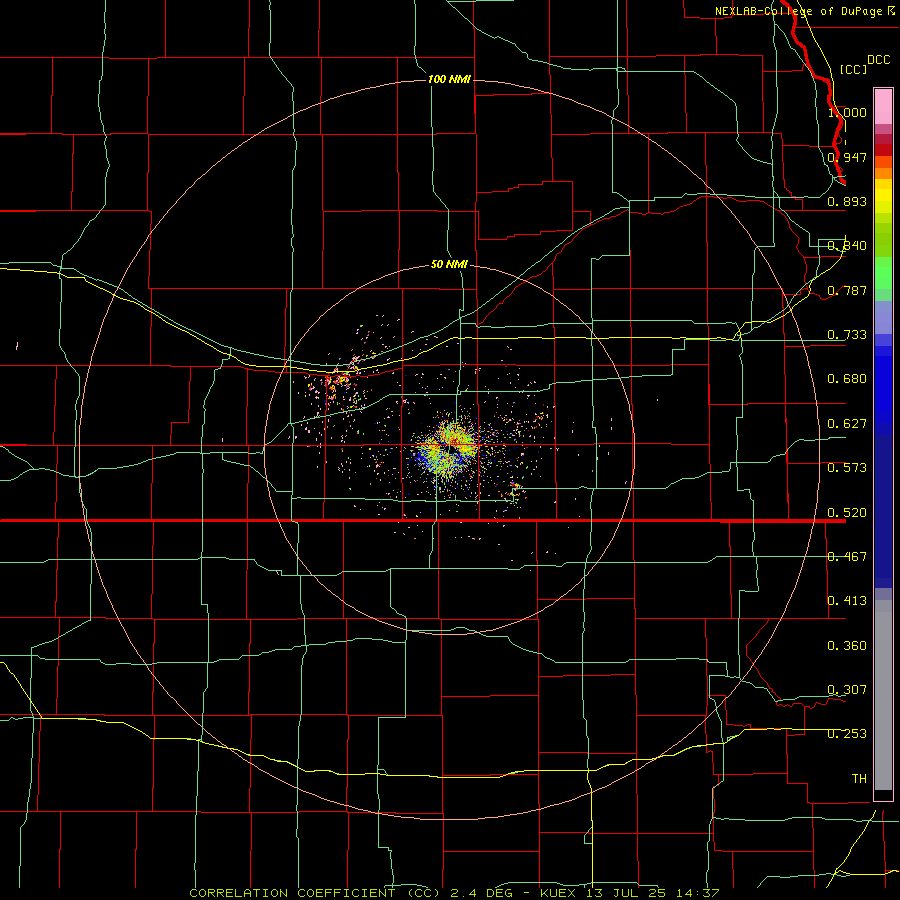Click the 2.4 DEG elevation caption text
The image size is (900, 900).
tap(482, 893)
